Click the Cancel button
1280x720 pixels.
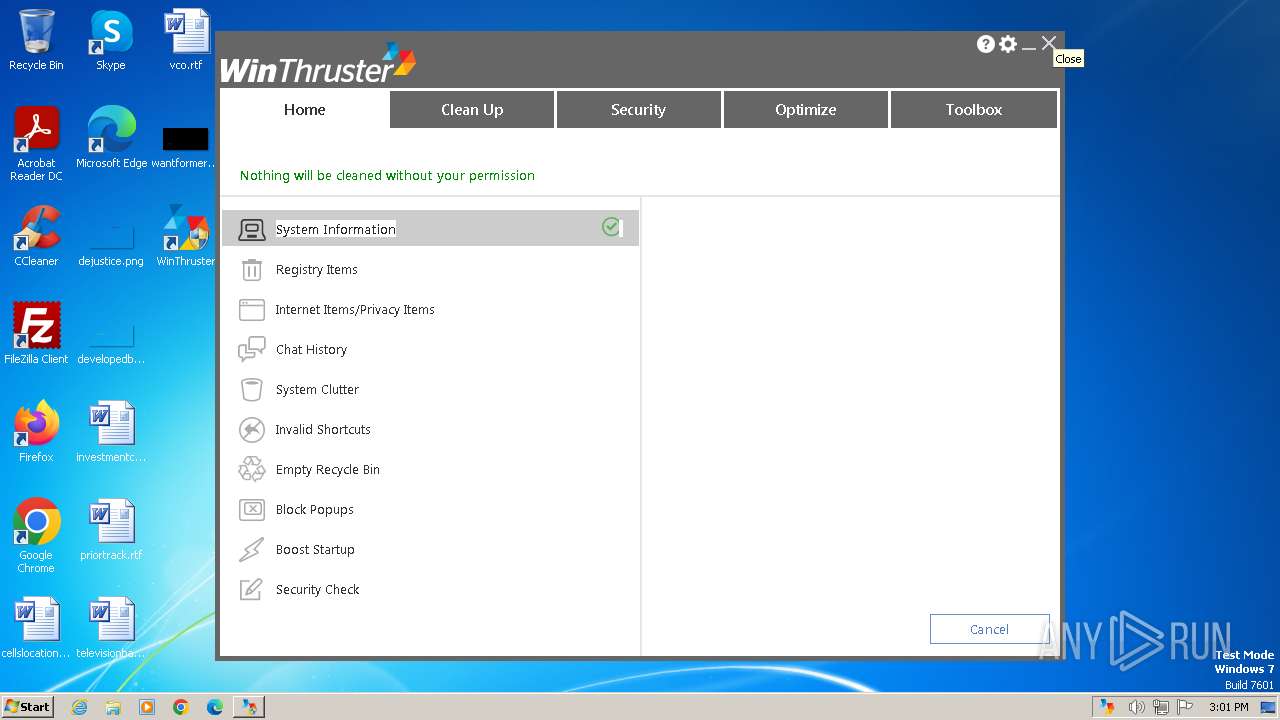[989, 629]
